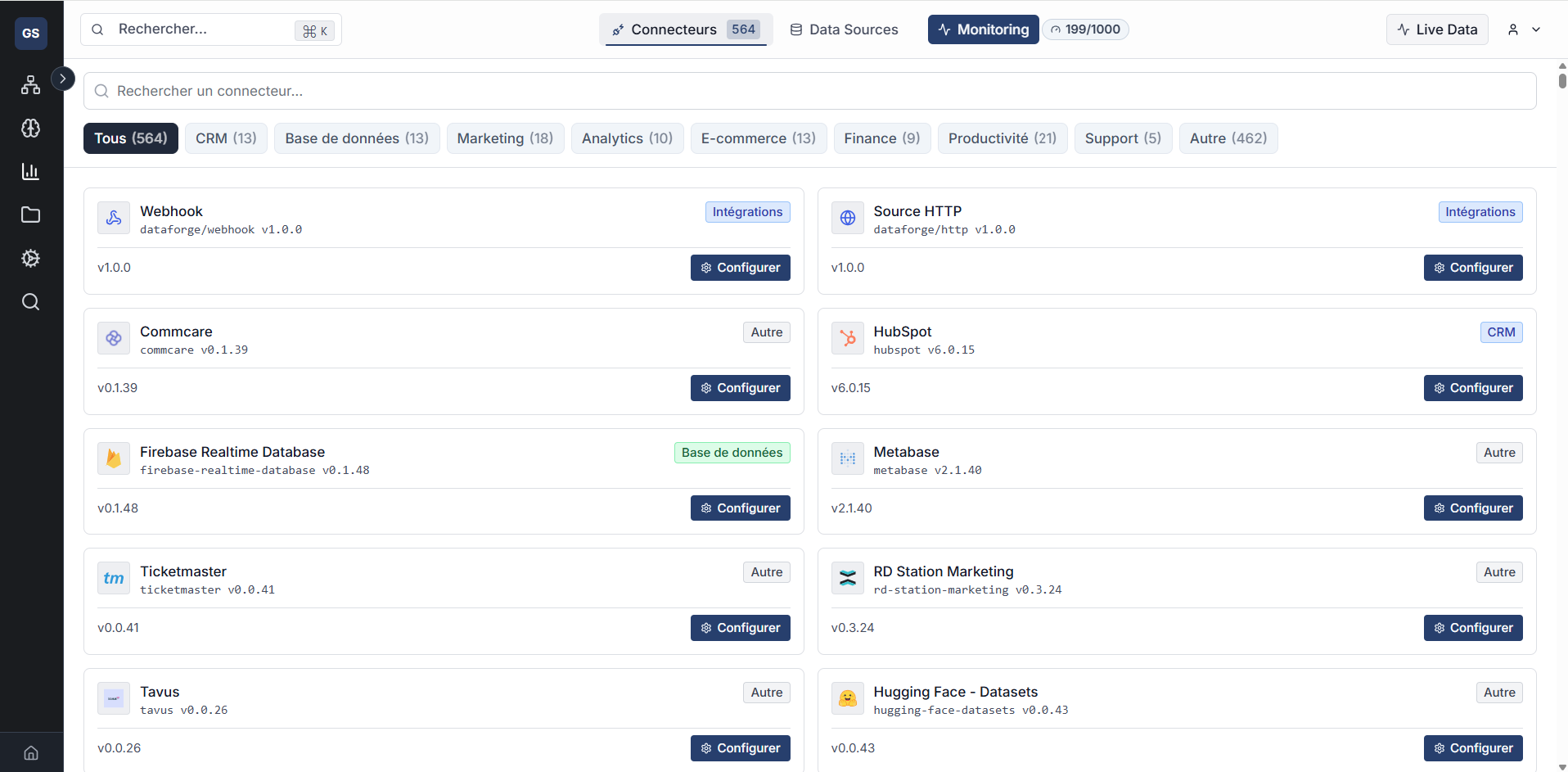Click the Webhook connector icon
1568x772 pixels.
click(x=114, y=218)
